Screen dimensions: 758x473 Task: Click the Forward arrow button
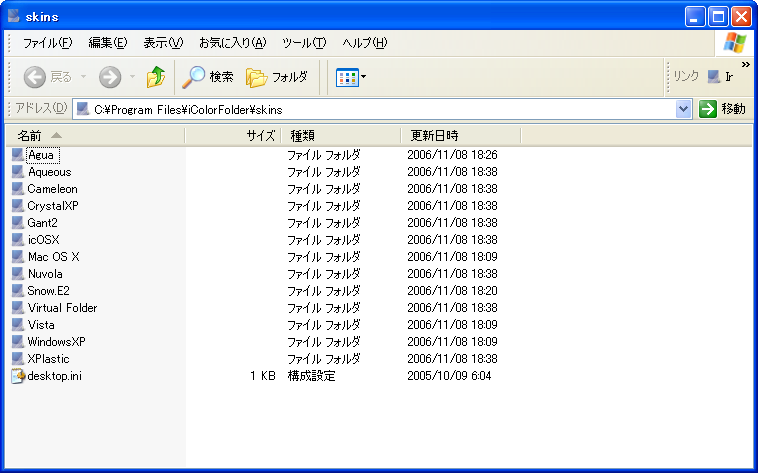coord(110,77)
